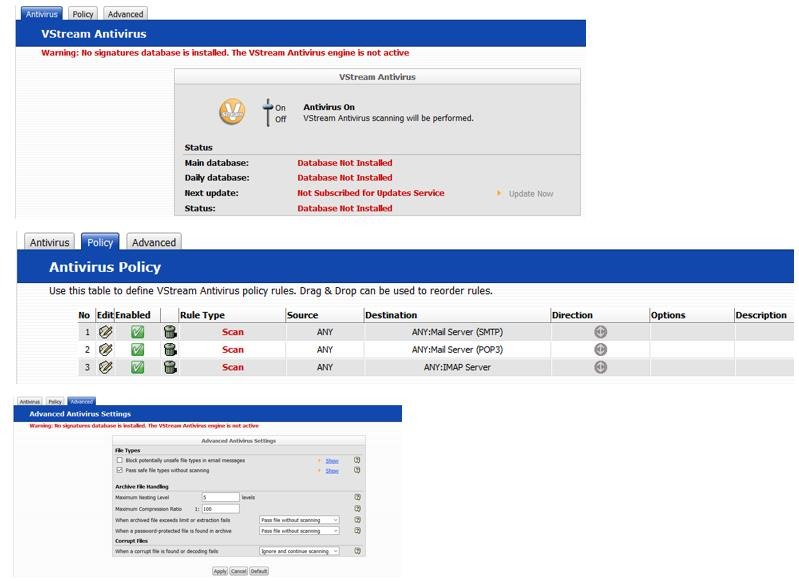Open password-protected file action dropdown
Viewport: 799px width, 581px height.
(299, 531)
